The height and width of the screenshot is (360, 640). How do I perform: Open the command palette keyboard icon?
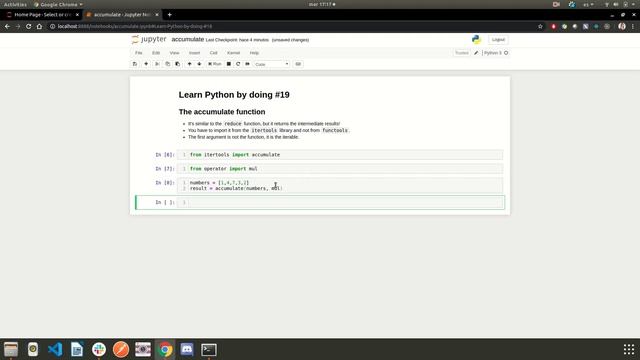coord(298,64)
